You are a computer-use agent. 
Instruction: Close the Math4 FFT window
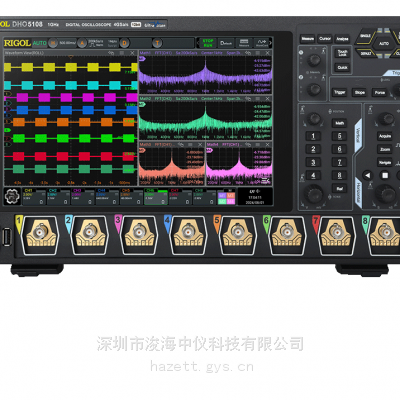click(267, 145)
